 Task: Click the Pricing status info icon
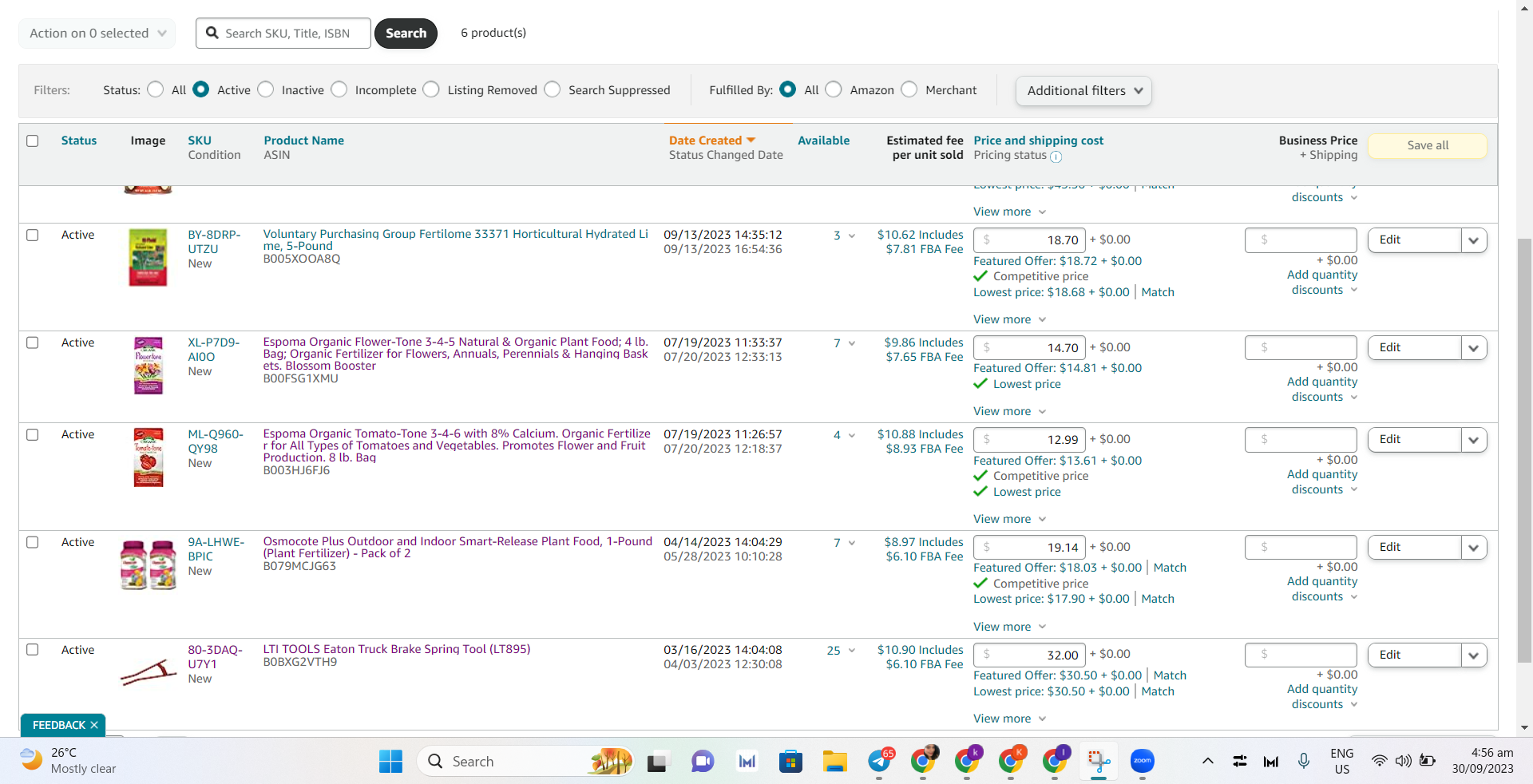click(1056, 156)
